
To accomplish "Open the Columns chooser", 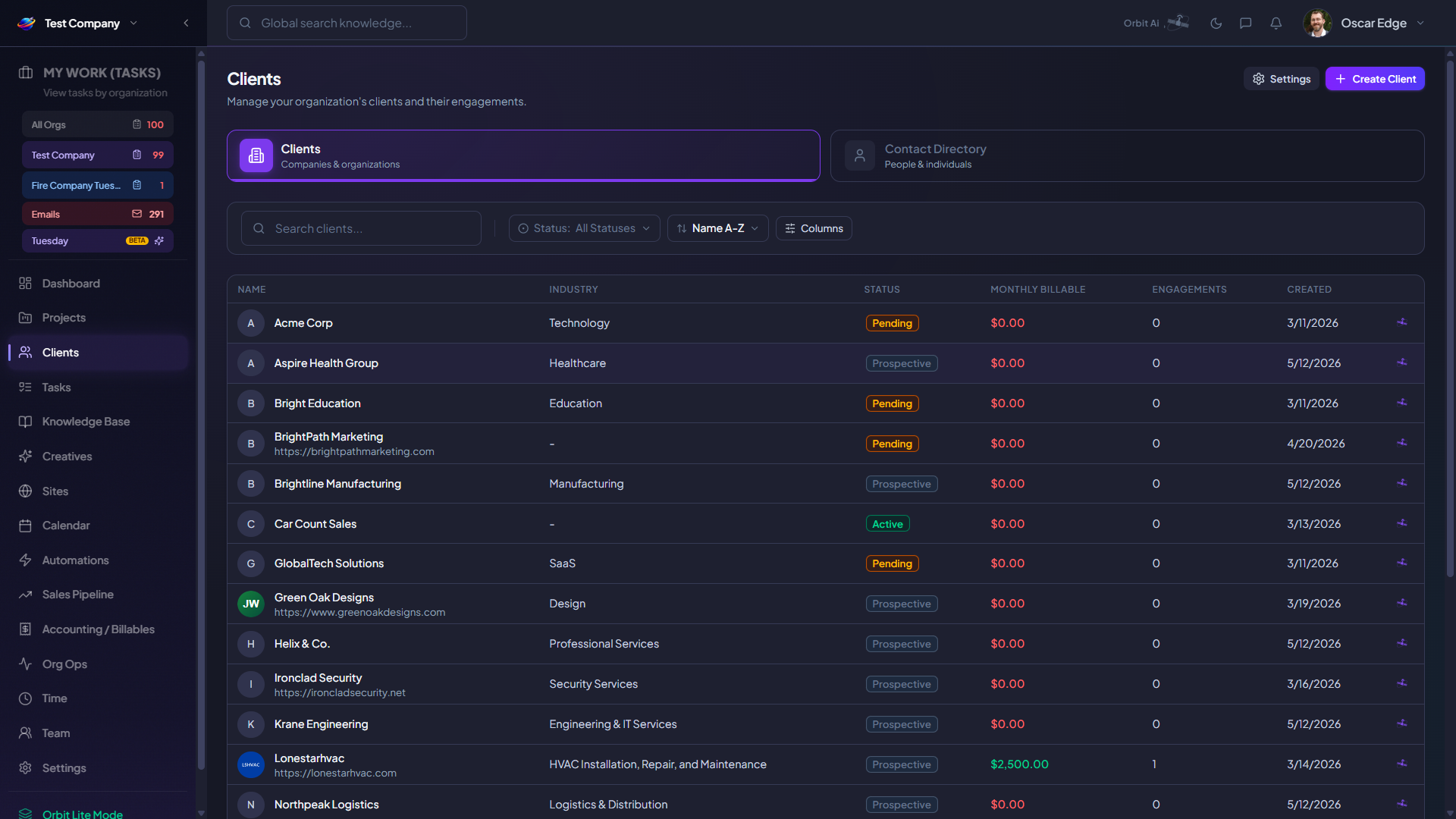I will 814,228.
